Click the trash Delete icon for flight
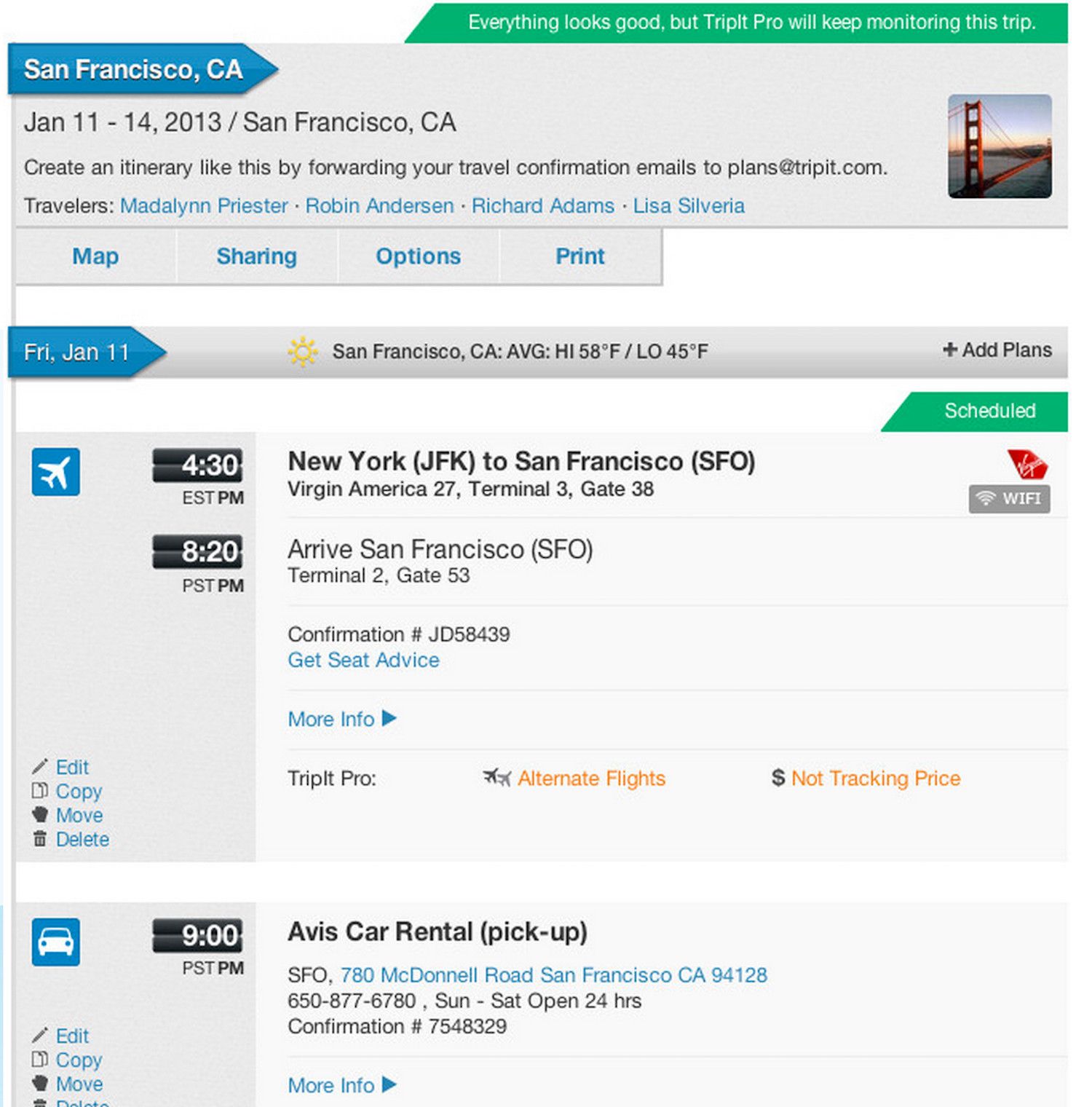Image resolution: width=1092 pixels, height=1107 pixels. click(x=40, y=839)
